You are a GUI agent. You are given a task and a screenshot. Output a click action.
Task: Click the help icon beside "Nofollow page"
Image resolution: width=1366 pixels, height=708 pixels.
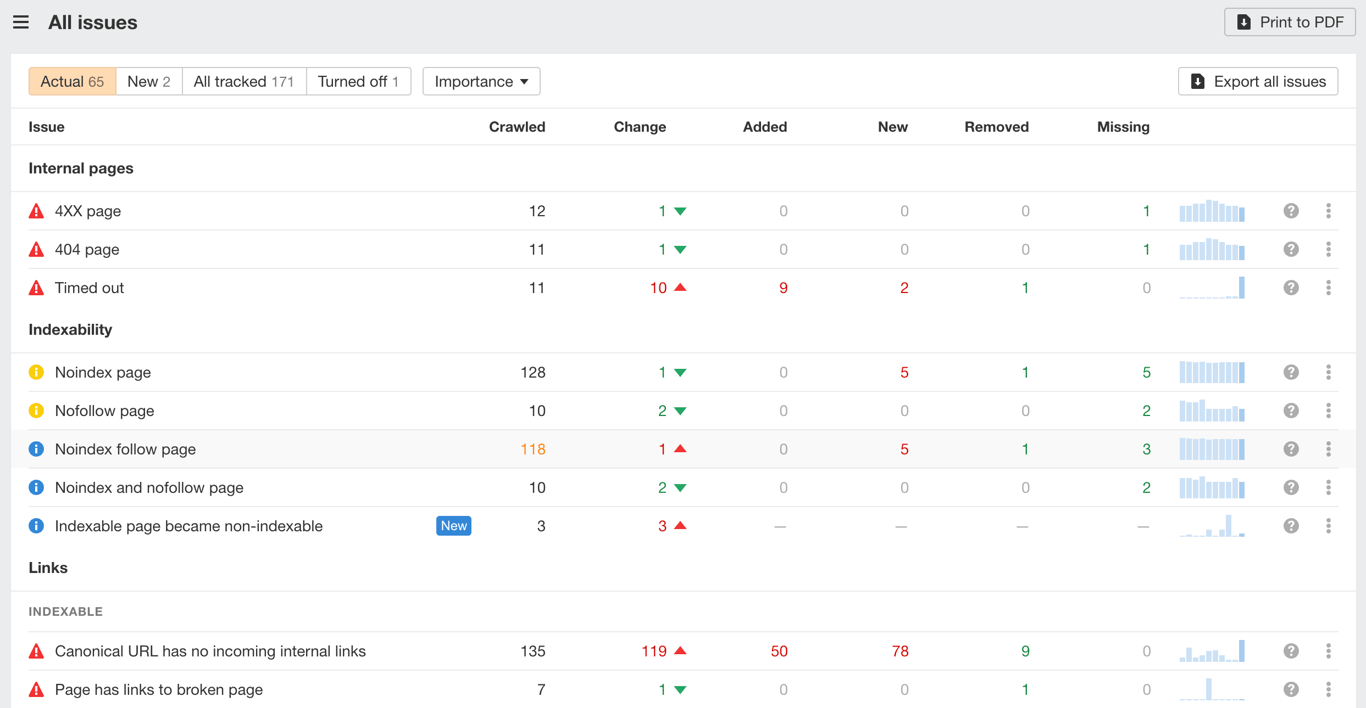[1291, 410]
